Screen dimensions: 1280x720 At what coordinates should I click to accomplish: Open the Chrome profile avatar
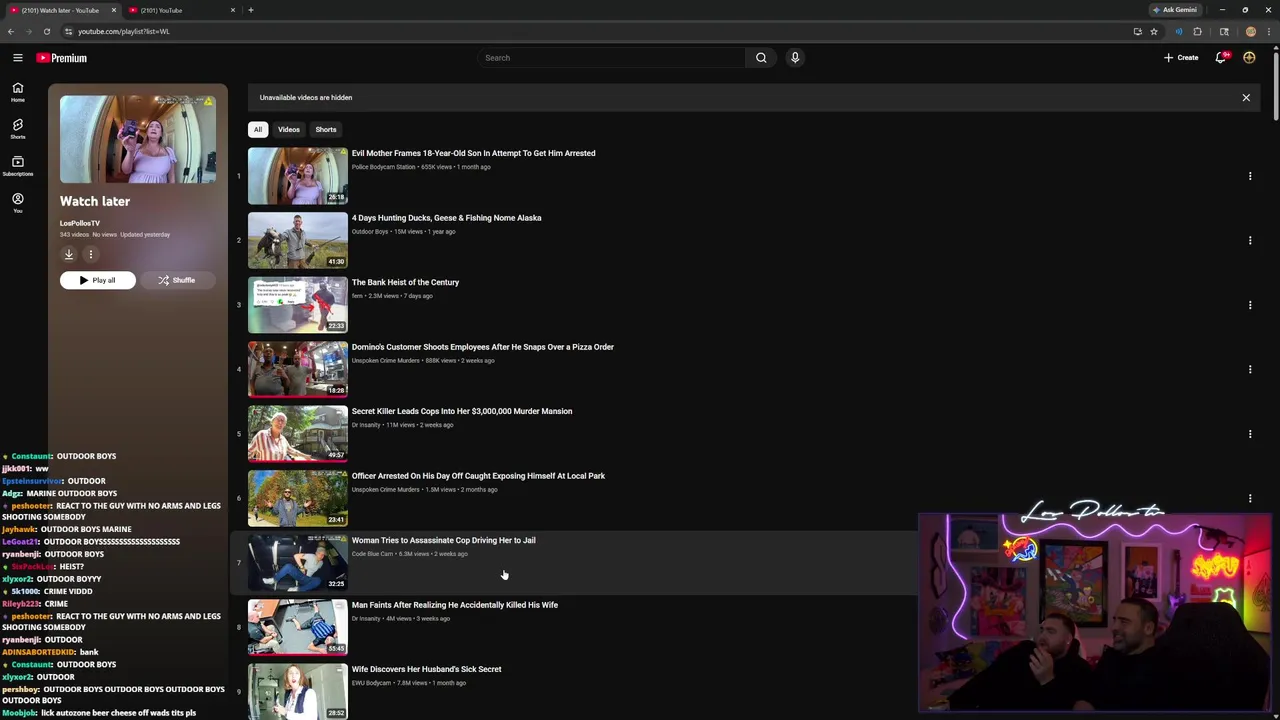(1250, 31)
